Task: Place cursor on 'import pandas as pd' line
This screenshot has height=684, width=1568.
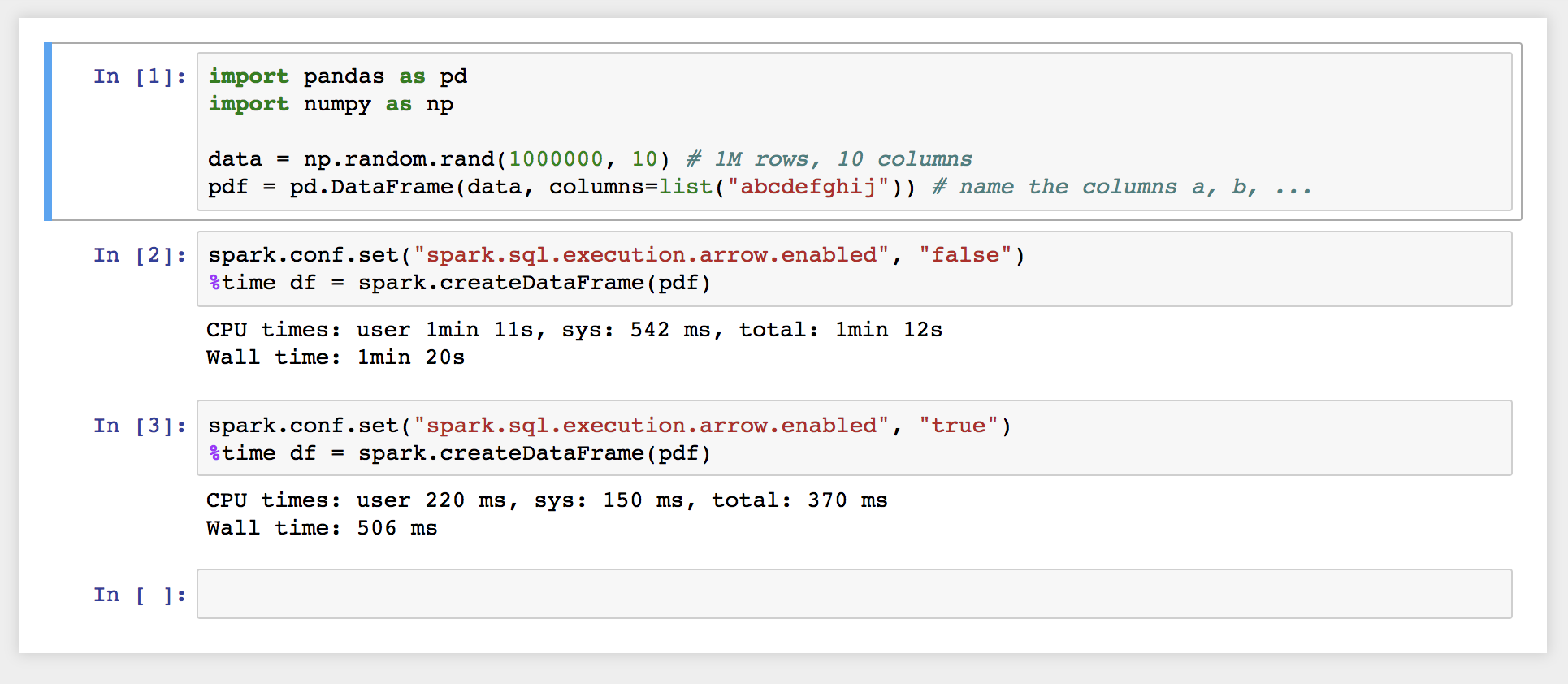Action: [337, 76]
